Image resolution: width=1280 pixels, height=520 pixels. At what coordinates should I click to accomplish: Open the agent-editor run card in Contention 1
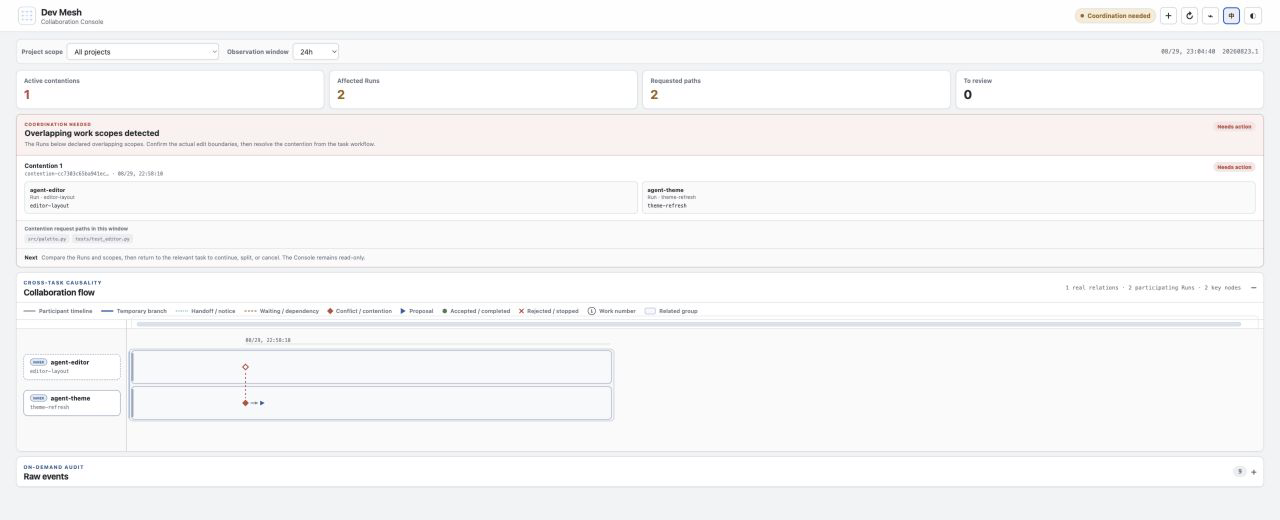(330, 197)
